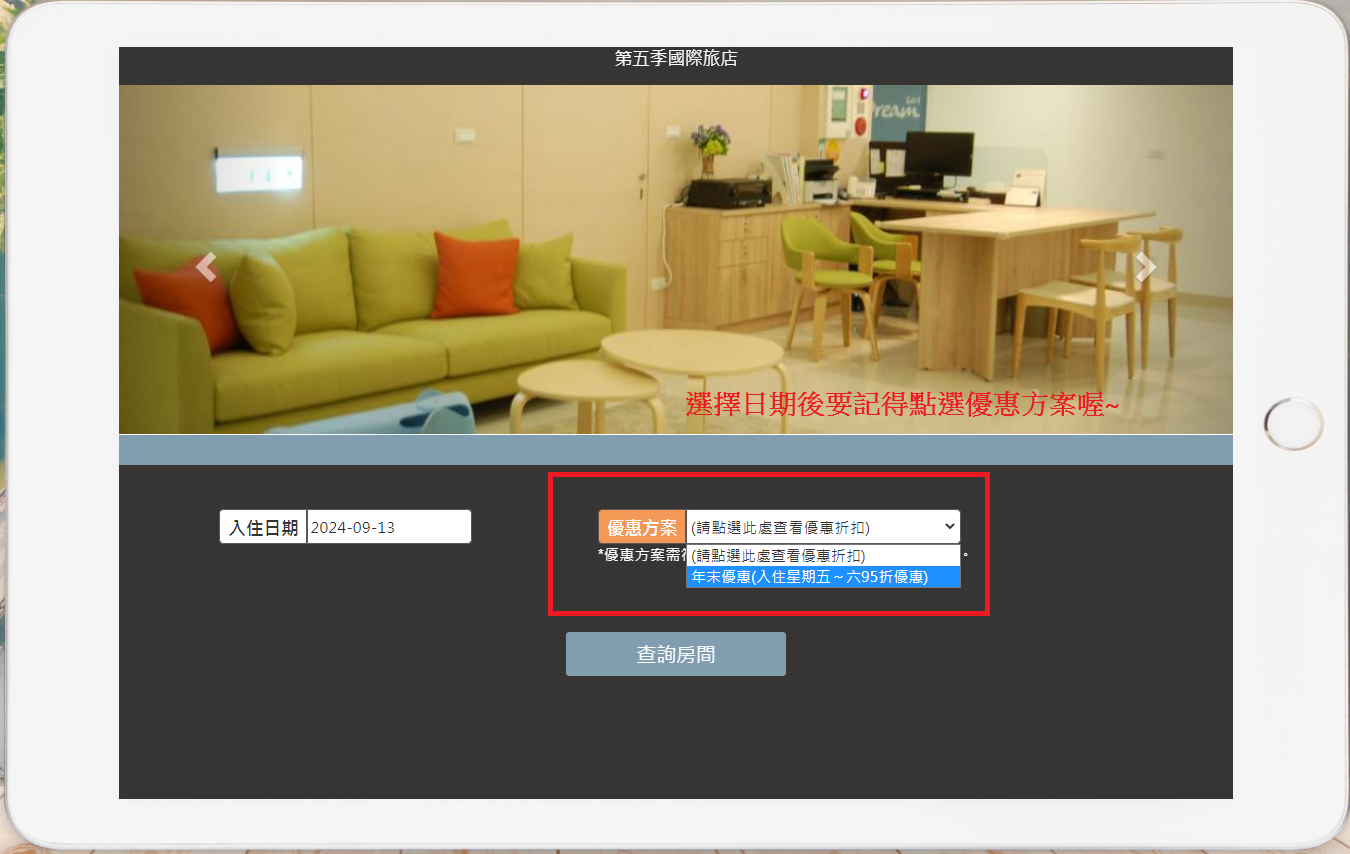Image resolution: width=1350 pixels, height=854 pixels.
Task: Click the 入住日期 label
Action: (x=263, y=527)
